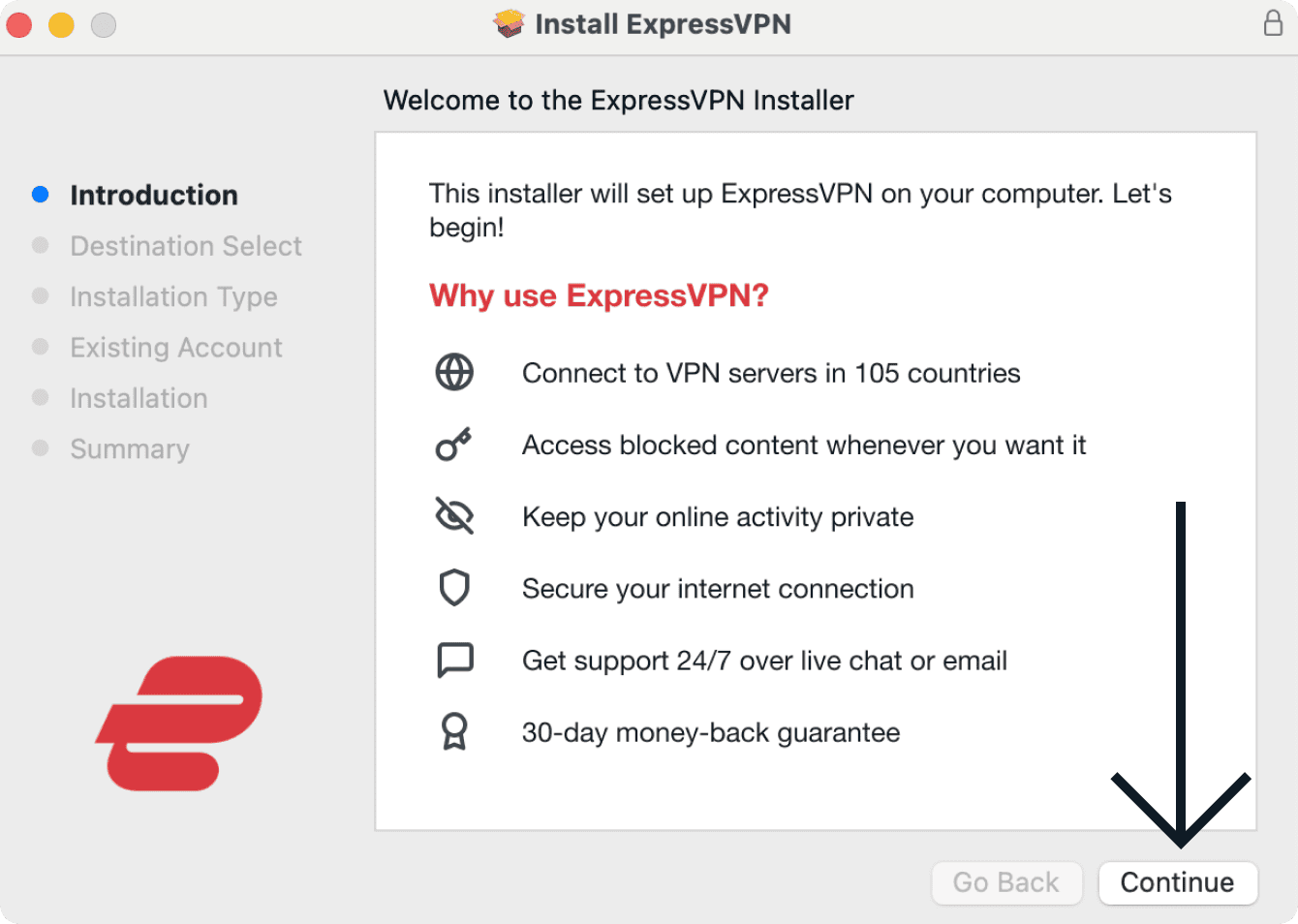Go to the Existing Account step
Screen dimensions: 1298x924
176,348
